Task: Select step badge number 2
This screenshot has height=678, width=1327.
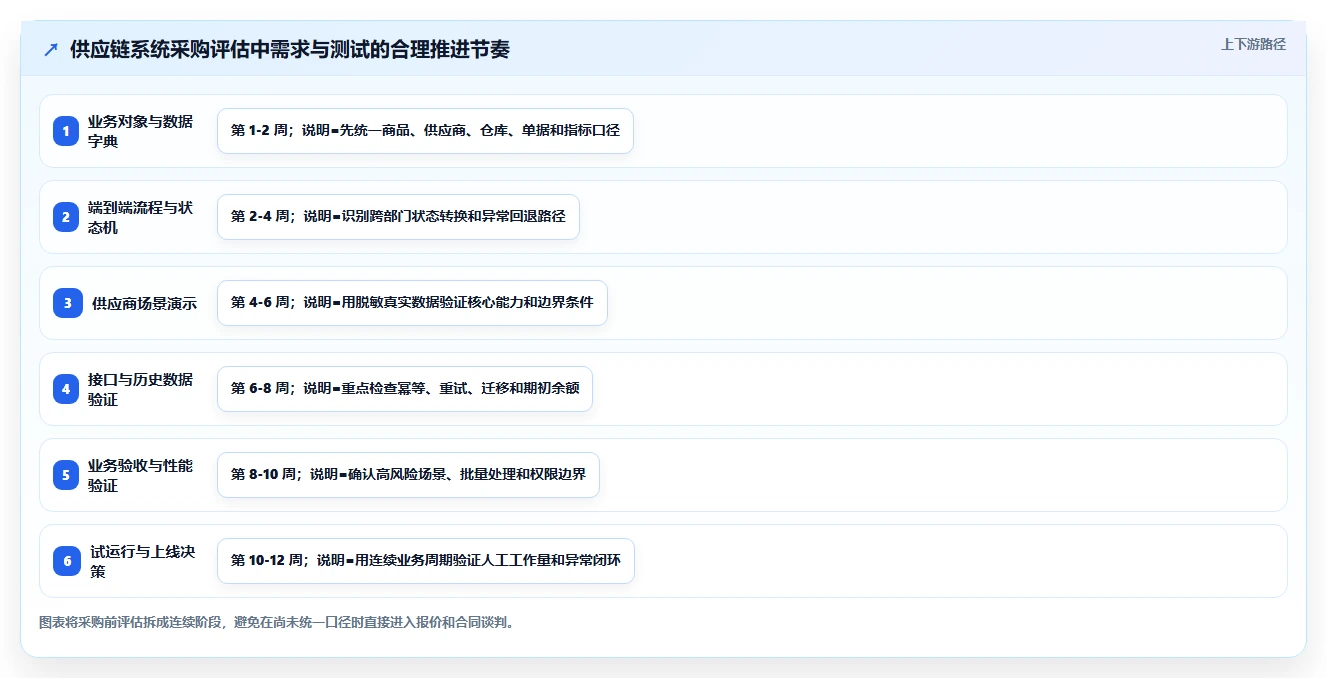Action: (66, 217)
